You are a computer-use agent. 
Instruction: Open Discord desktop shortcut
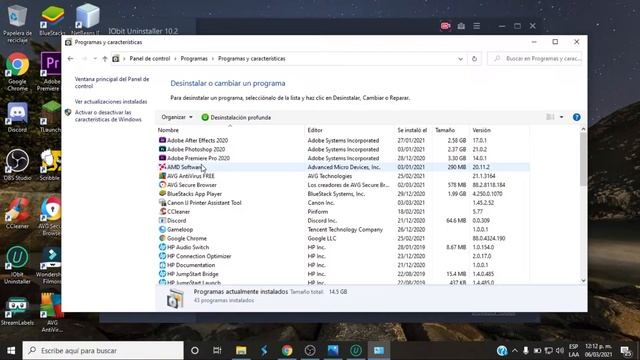click(17, 118)
